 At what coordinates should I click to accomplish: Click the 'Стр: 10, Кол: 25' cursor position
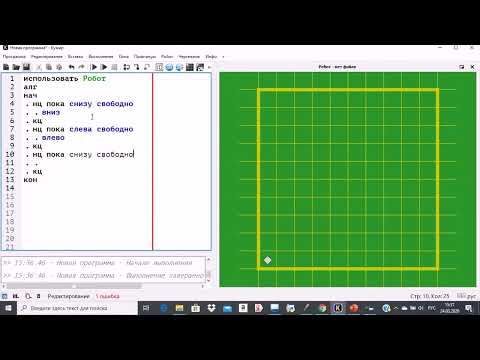click(430, 296)
